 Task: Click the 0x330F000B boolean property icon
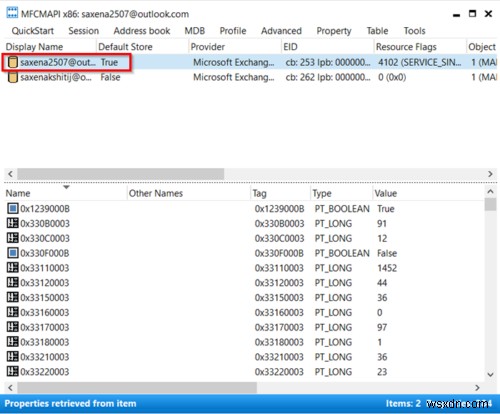13,253
